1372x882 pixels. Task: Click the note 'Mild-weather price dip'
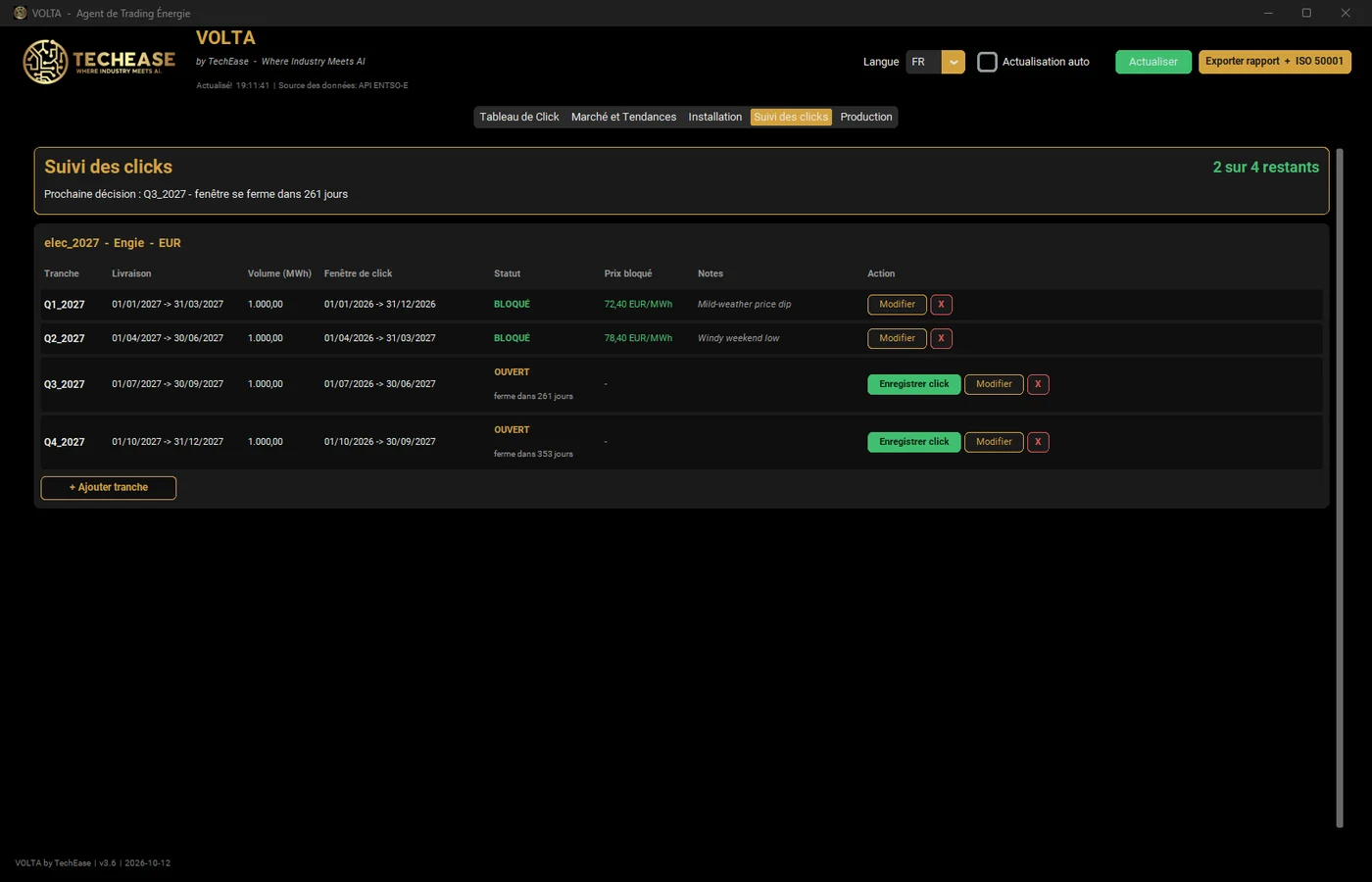point(744,305)
